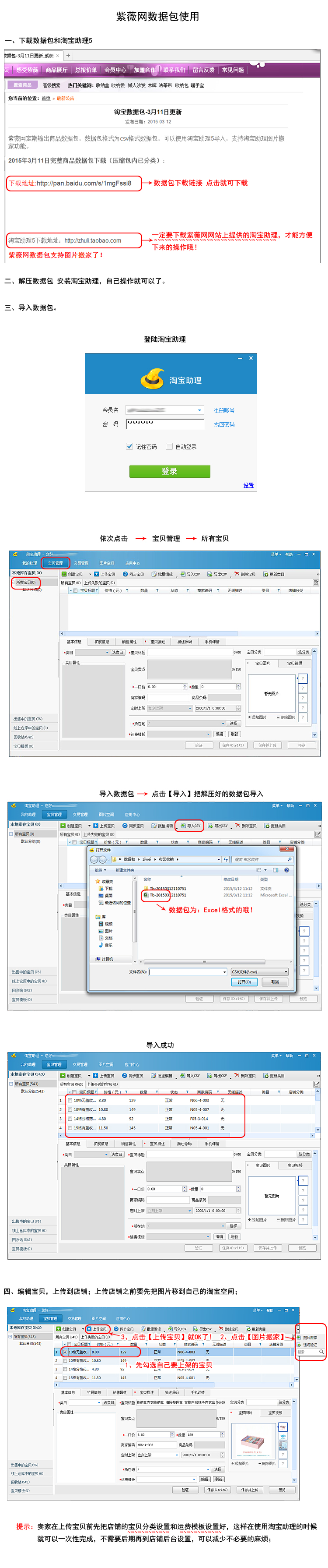Collapse 所有宝贝(543) tree node in 导入成功 window
Image resolution: width=328 pixels, height=1568 pixels.
pyautogui.click(x=11, y=1084)
